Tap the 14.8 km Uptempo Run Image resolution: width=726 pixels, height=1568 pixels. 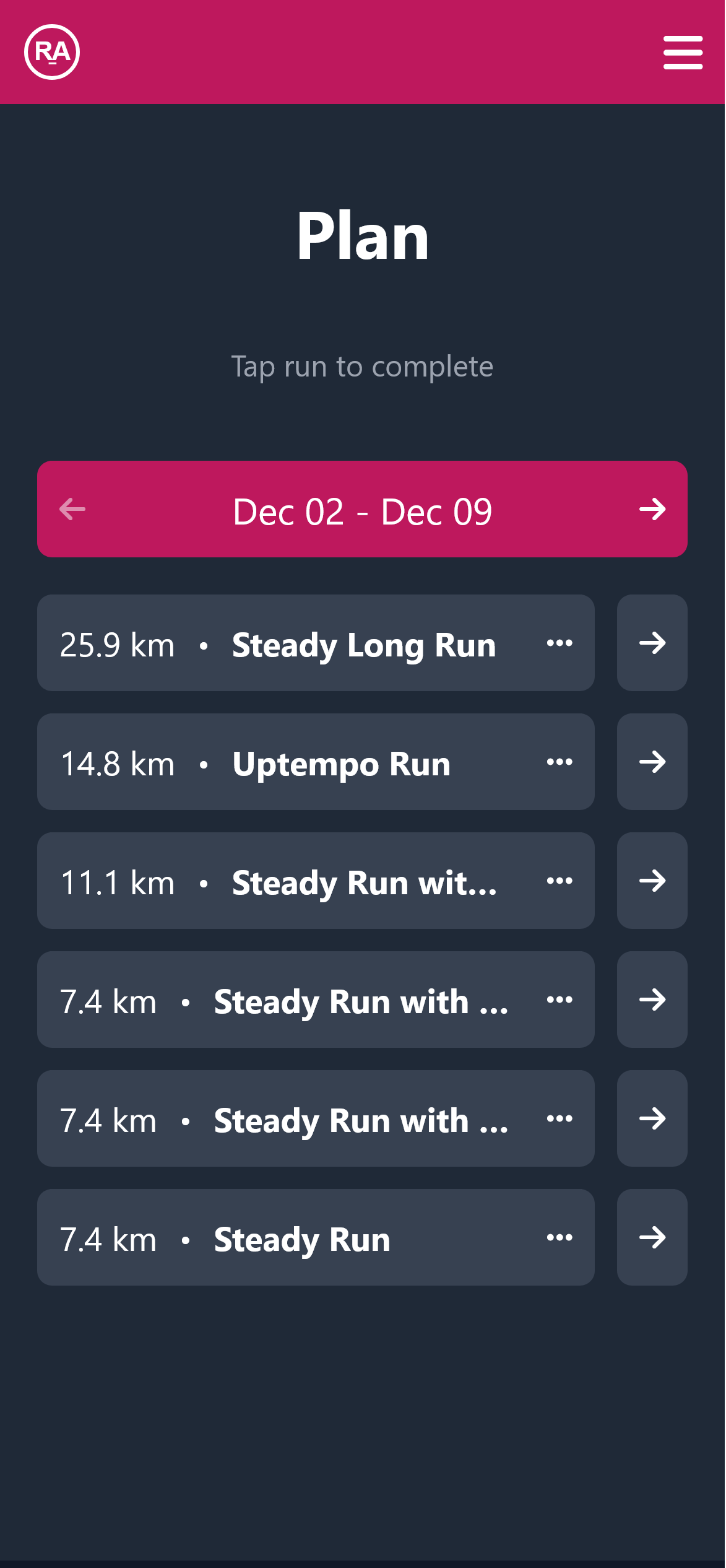click(316, 762)
